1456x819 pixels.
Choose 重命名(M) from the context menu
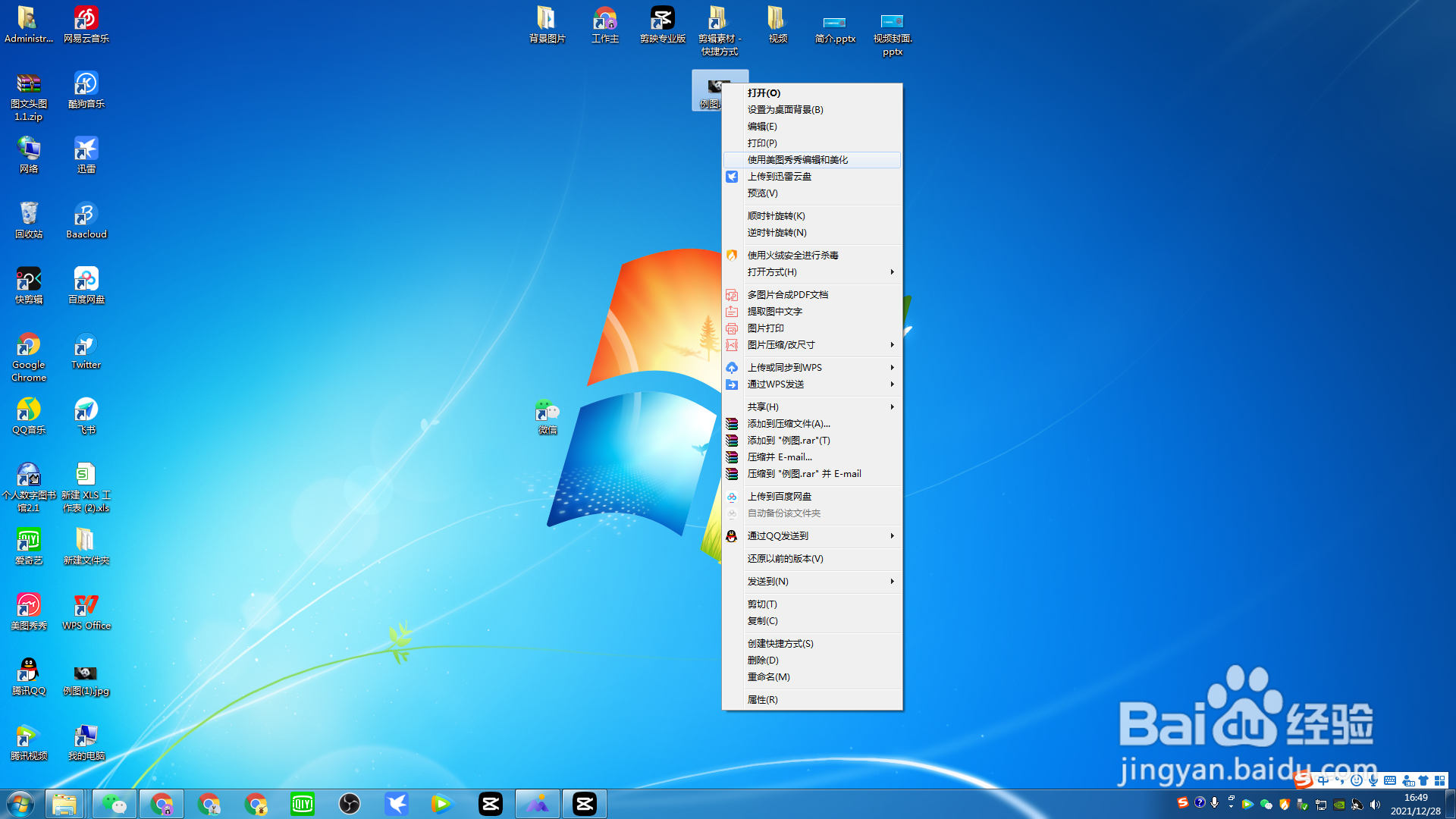768,677
